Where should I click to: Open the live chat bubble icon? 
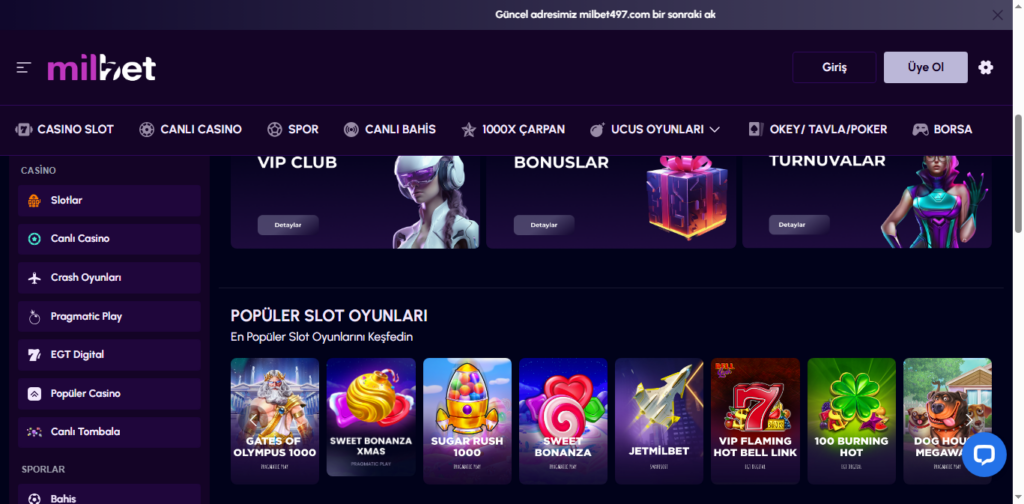(984, 454)
